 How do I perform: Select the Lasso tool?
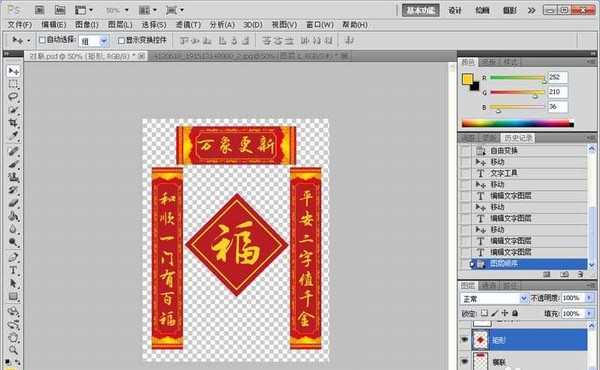[x=13, y=97]
